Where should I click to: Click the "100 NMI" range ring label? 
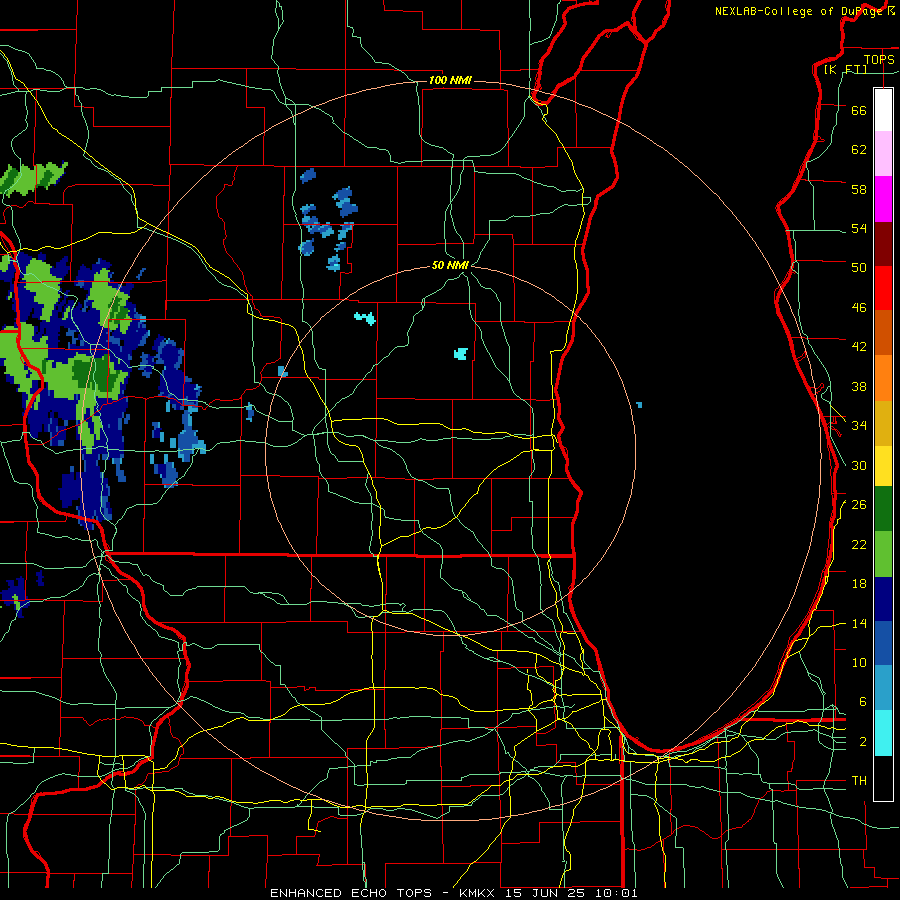point(450,80)
